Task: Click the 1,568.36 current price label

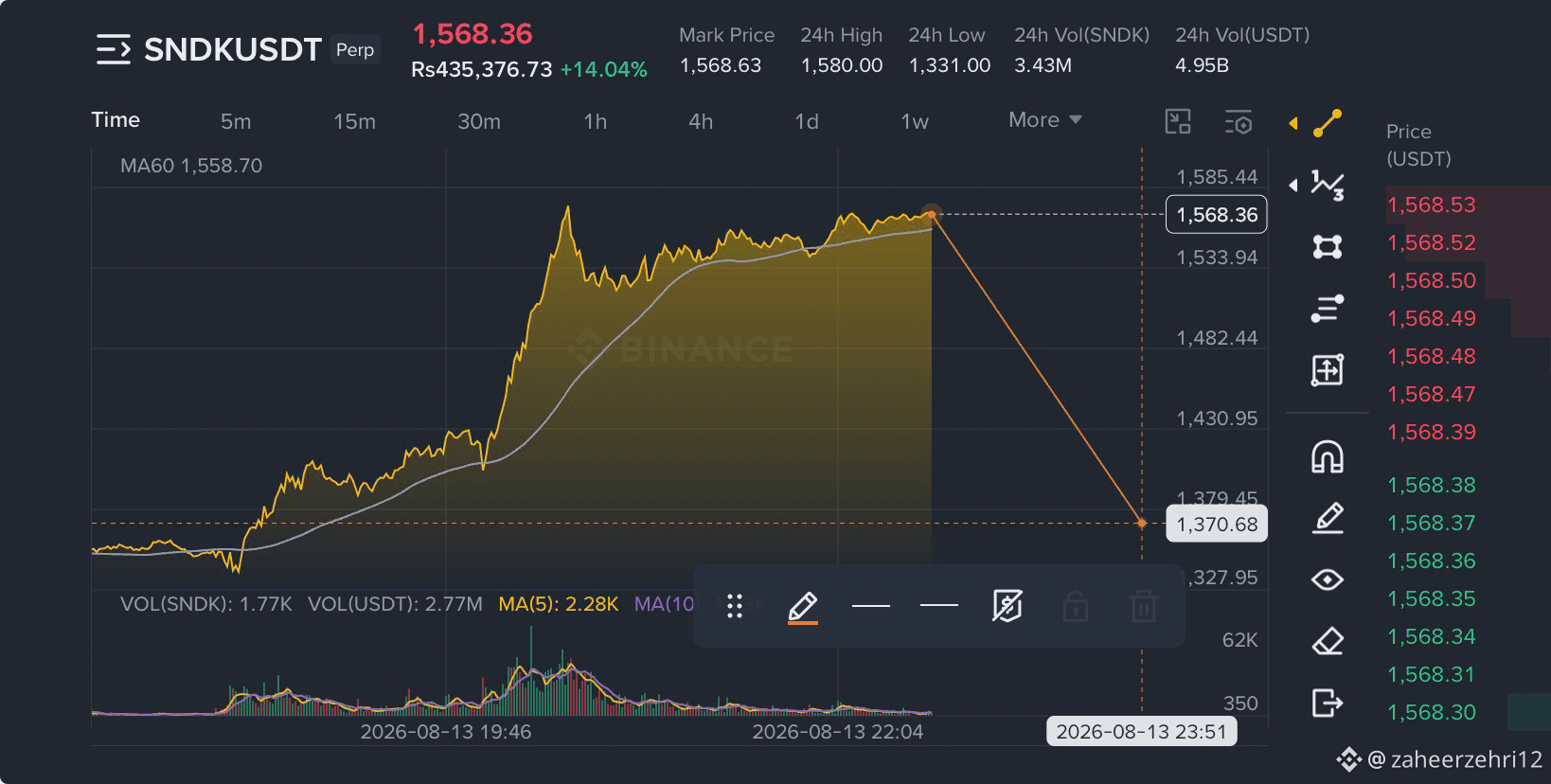Action: point(1217,215)
